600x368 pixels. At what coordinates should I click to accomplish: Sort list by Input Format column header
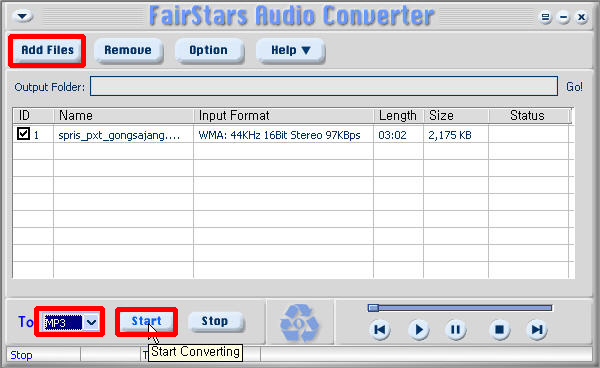click(284, 116)
